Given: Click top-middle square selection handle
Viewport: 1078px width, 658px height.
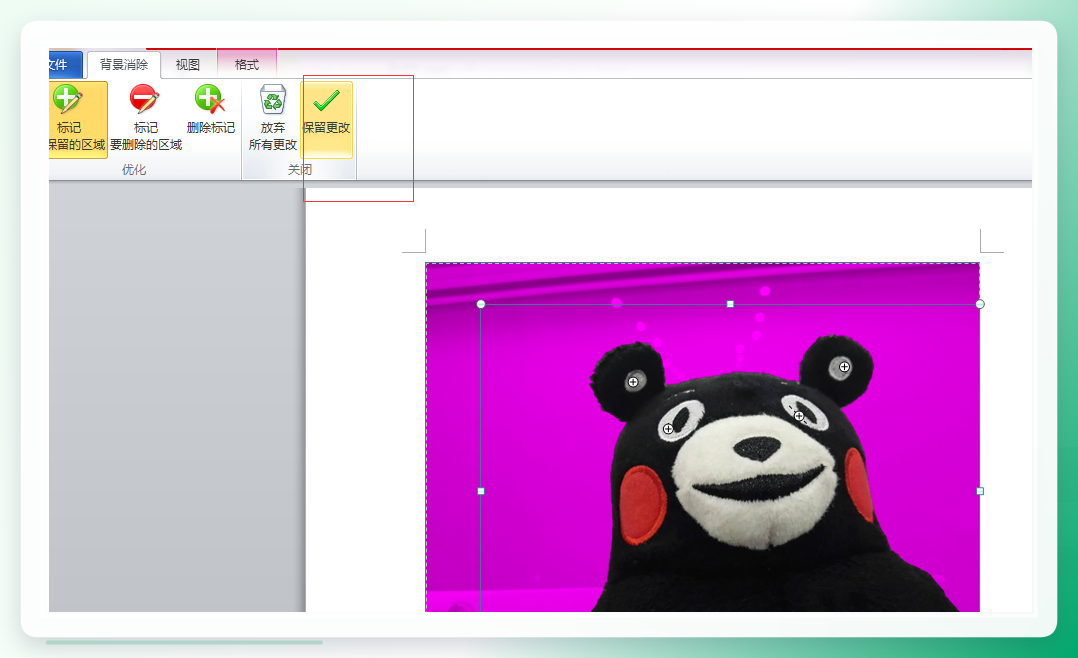Looking at the screenshot, I should tap(730, 304).
